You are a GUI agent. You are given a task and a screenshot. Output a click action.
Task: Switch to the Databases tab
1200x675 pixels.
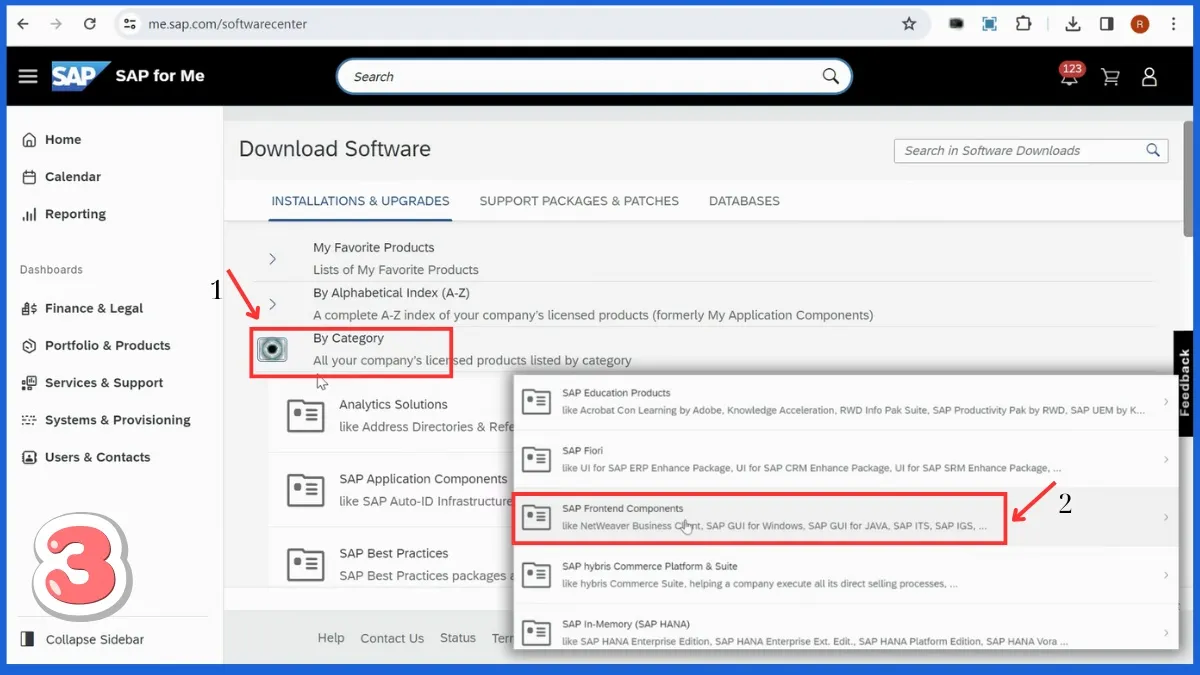[744, 201]
